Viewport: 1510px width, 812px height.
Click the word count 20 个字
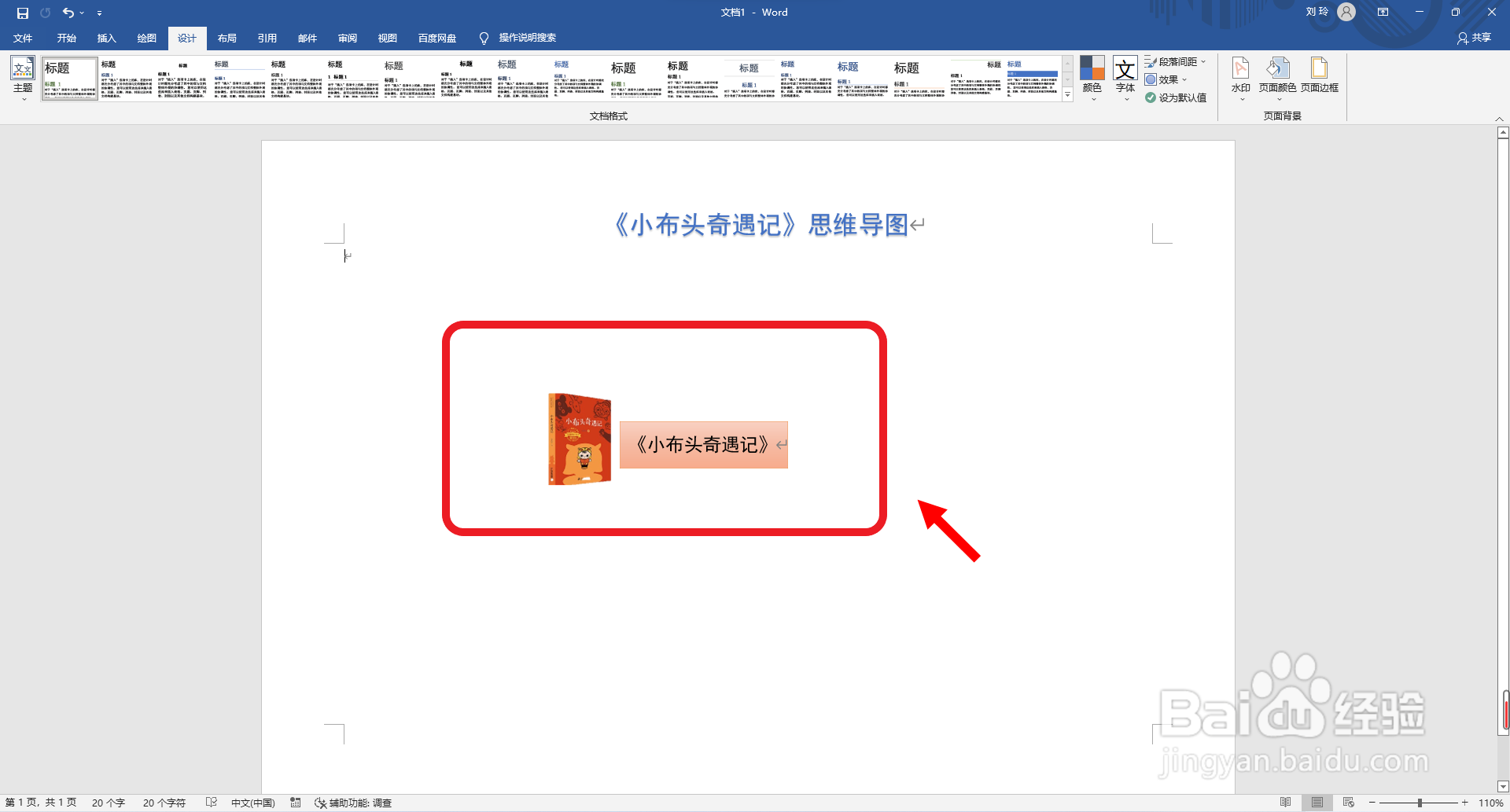click(x=109, y=803)
